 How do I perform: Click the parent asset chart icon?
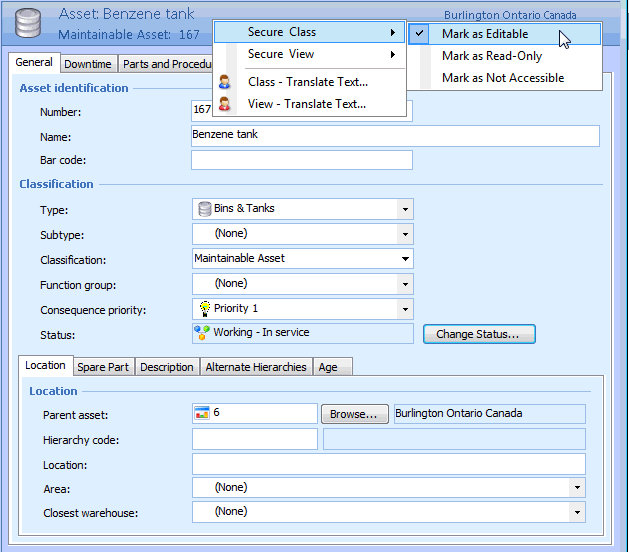tap(202, 412)
